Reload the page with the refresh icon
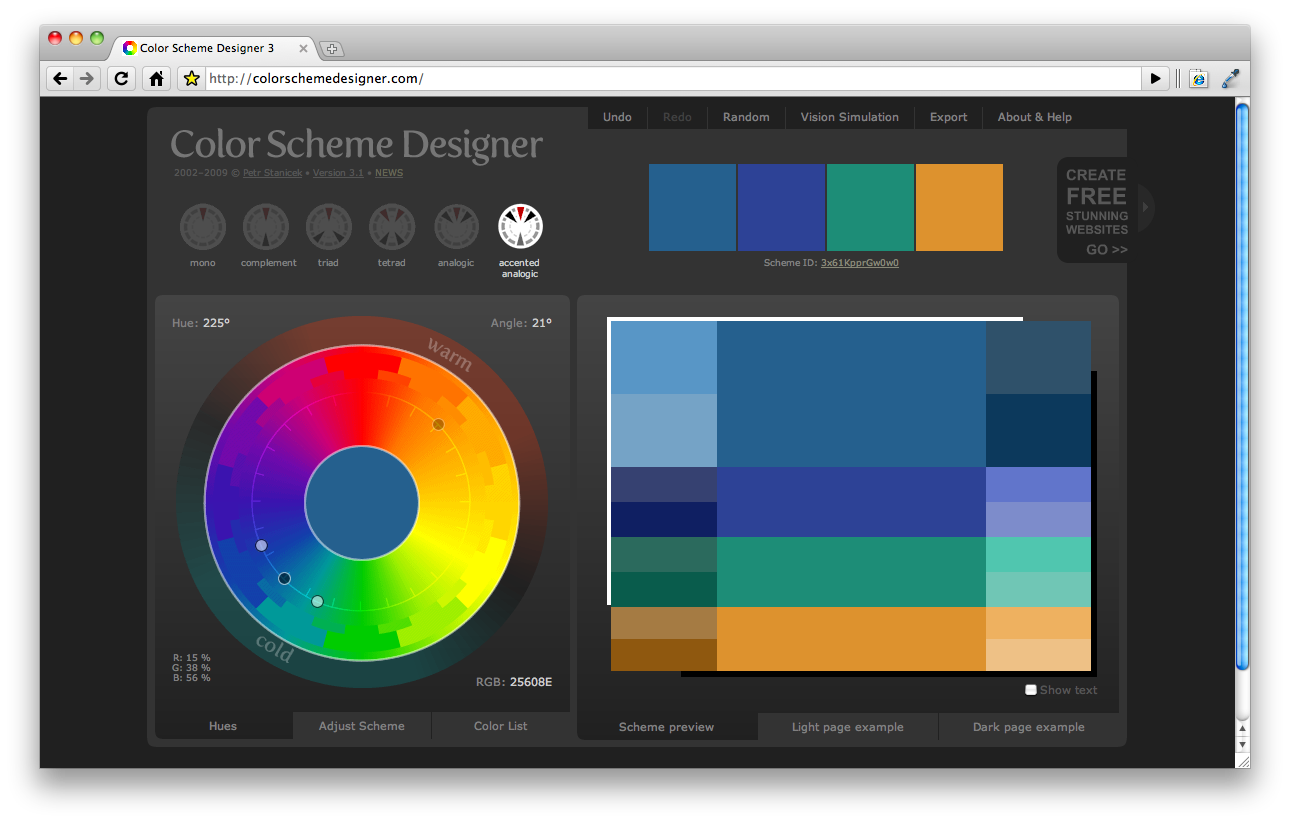1290x823 pixels. pos(122,78)
